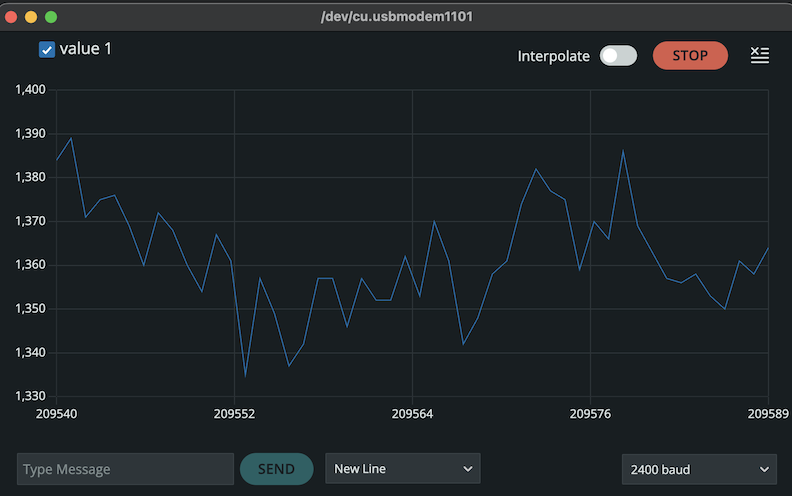Click the SEND button
Image resolution: width=792 pixels, height=496 pixels.
click(276, 469)
